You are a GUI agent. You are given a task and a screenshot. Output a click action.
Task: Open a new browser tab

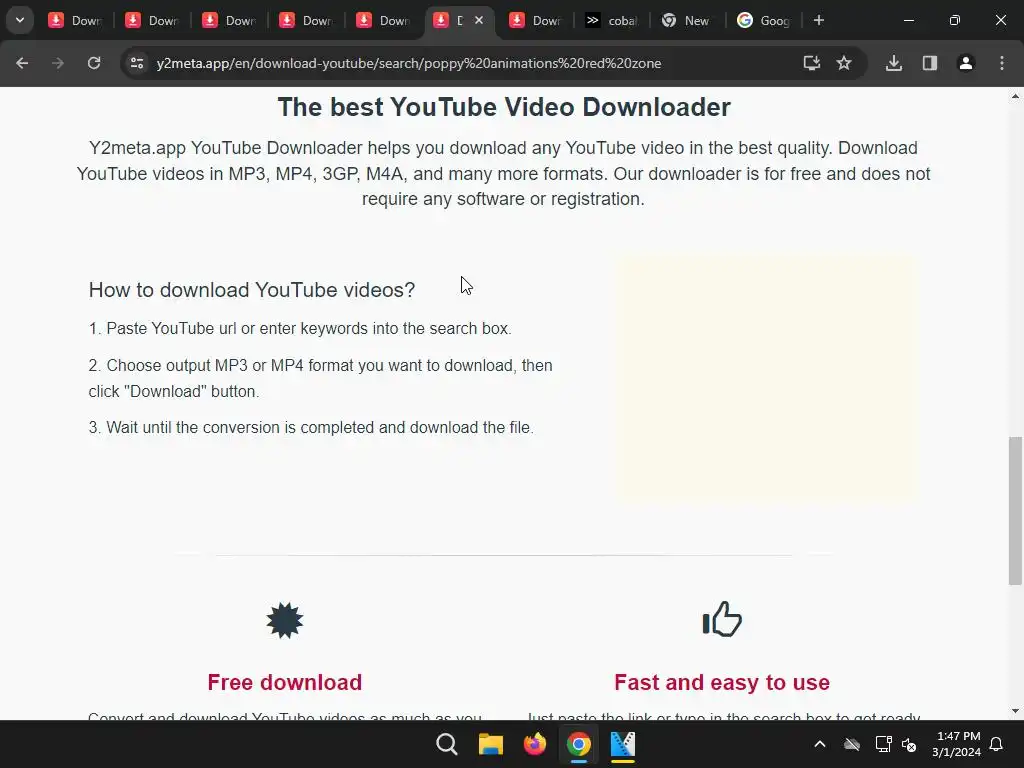coord(819,20)
